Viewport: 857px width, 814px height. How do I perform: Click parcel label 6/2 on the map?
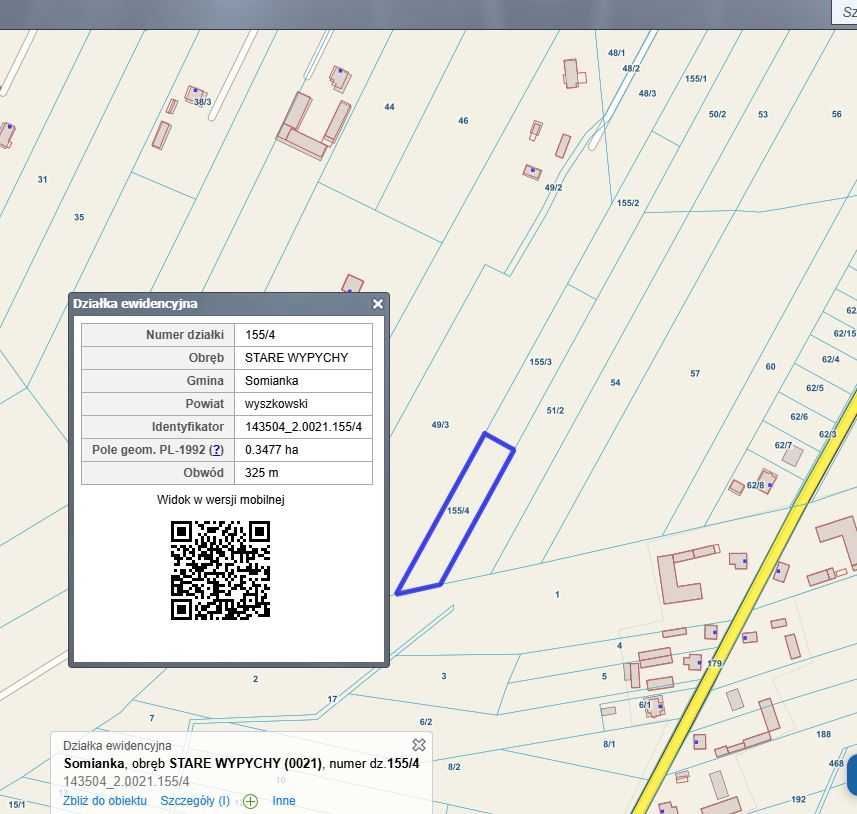tap(426, 722)
